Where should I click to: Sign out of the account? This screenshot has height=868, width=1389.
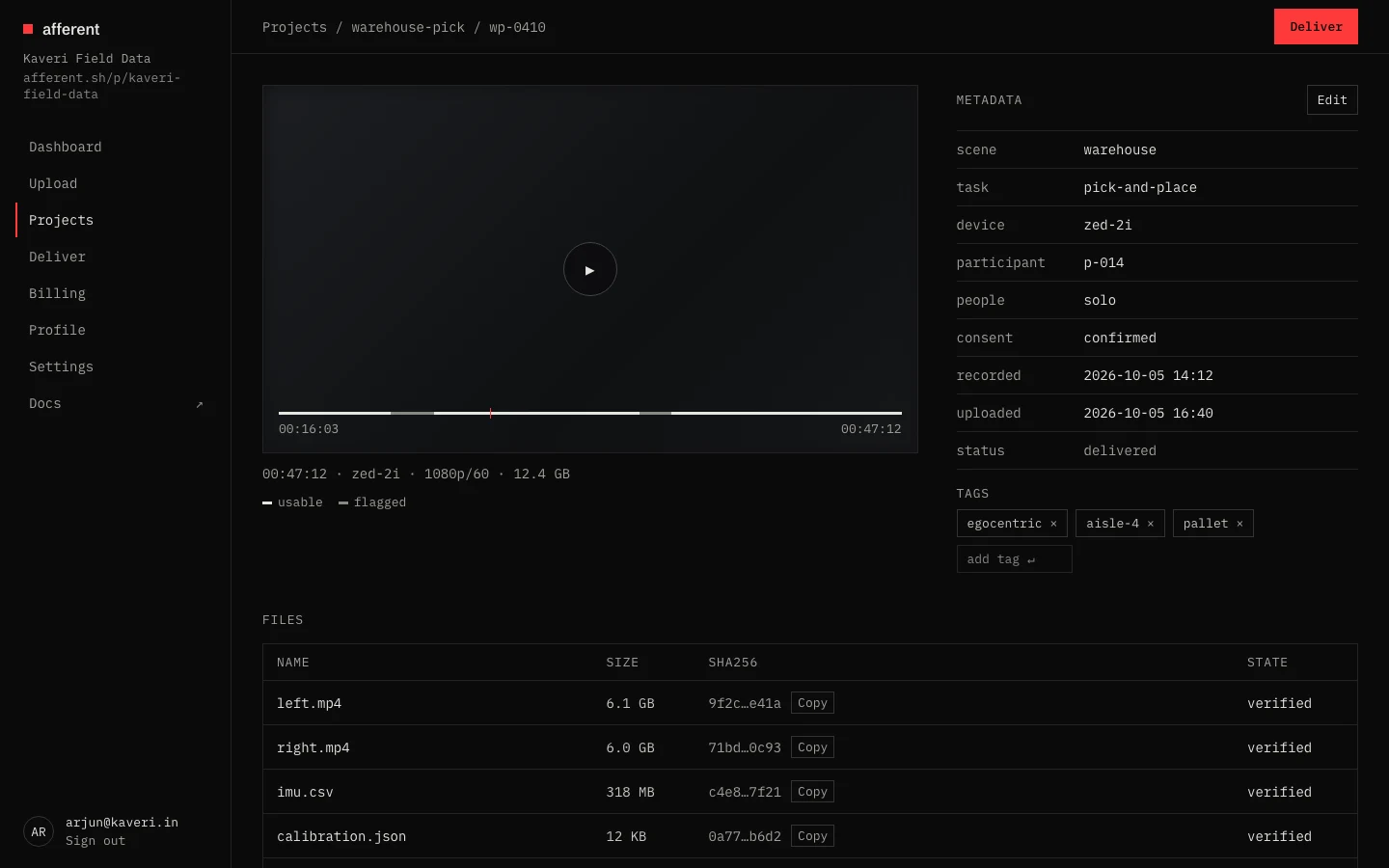pos(95,841)
